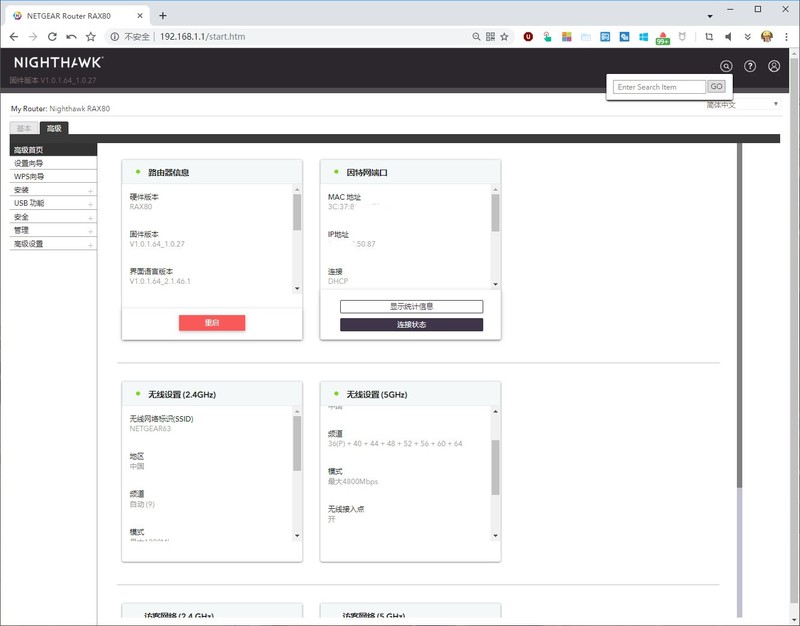Screen dimensions: 800x626
Task: Reload the router page
Action: pyautogui.click(x=52, y=37)
